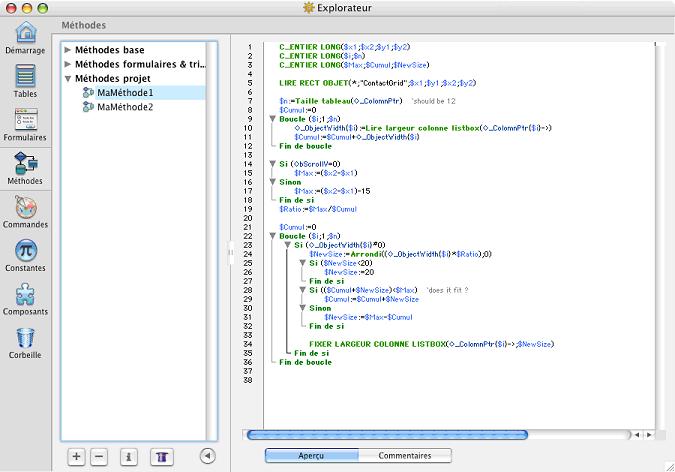Collapse the Méthodes projet group
Screen dimensions: 675x472
(x=68, y=79)
